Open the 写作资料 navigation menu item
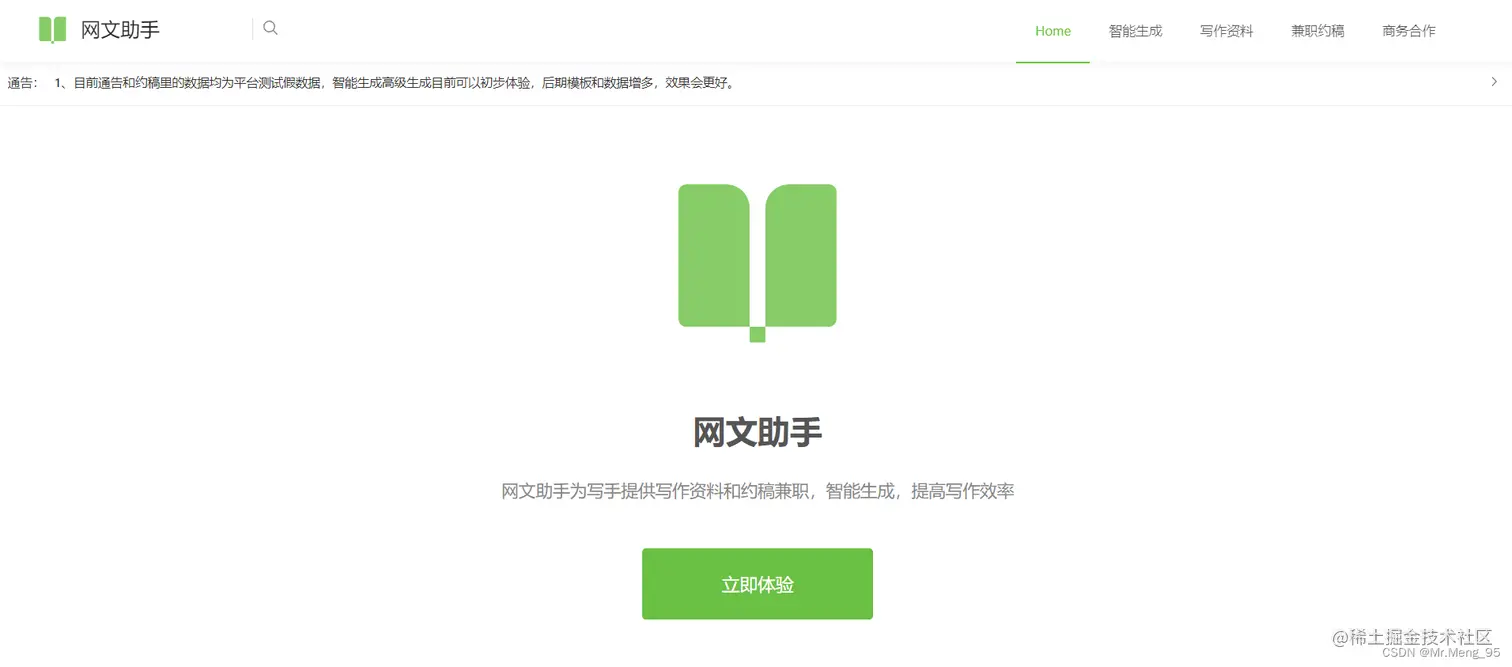The image size is (1512, 667). 1227,31
